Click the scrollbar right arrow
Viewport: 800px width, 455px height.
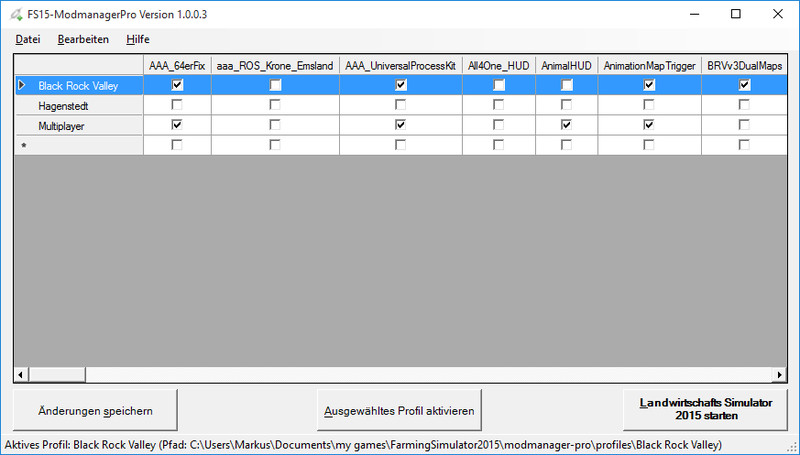point(778,374)
